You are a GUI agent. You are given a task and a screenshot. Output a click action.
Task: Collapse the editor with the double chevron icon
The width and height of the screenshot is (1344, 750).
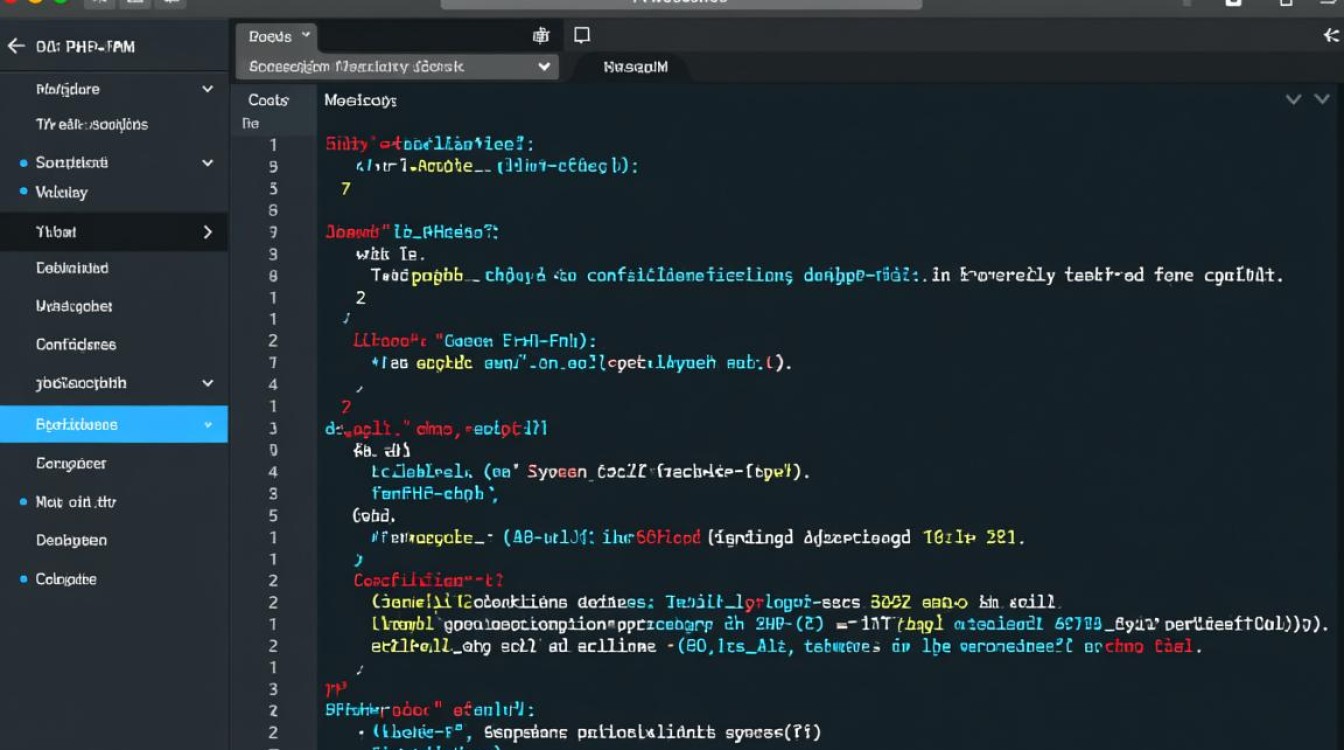click(x=1309, y=100)
